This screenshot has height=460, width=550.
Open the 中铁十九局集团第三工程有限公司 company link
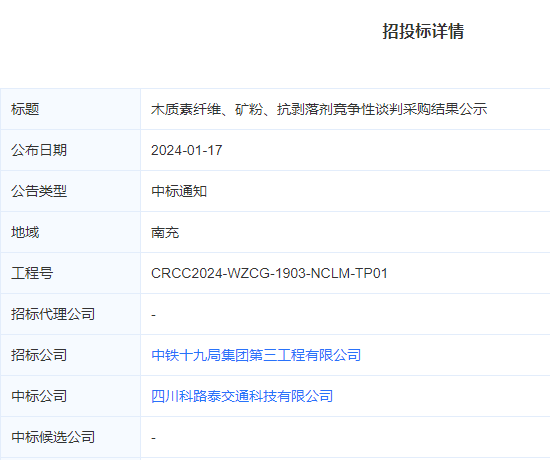(x=256, y=355)
